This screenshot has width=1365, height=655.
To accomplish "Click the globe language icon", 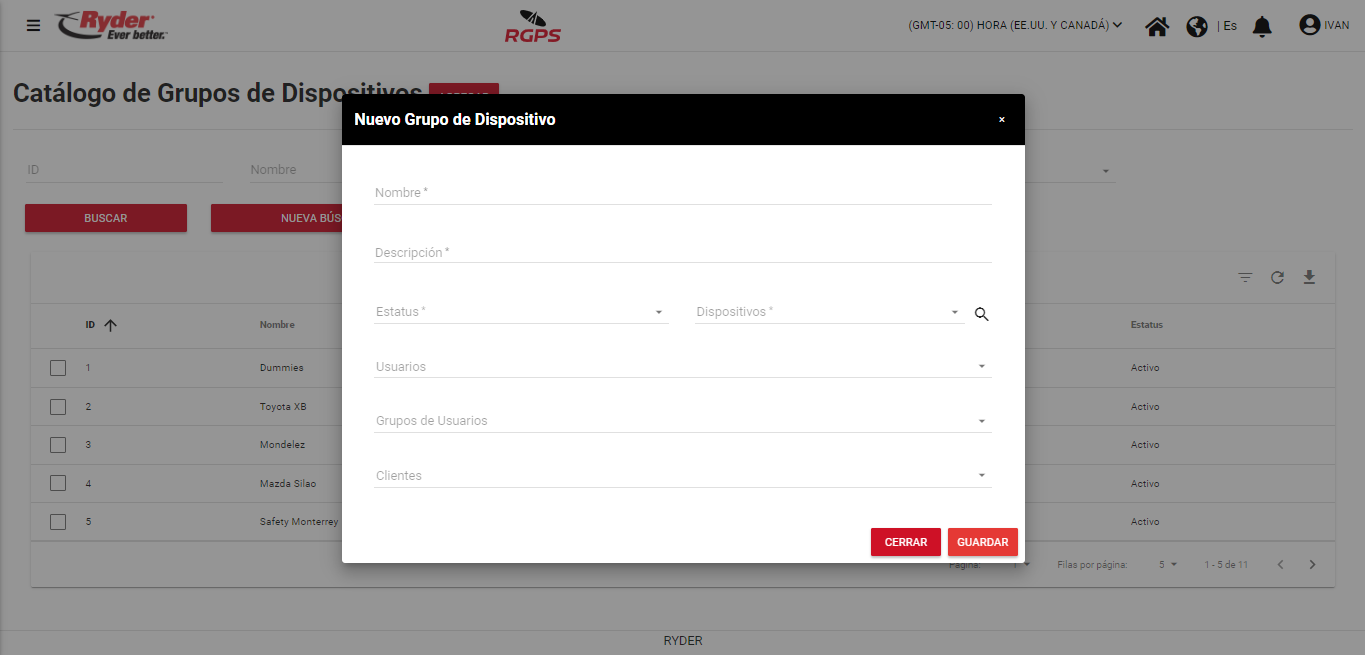I will [x=1197, y=26].
